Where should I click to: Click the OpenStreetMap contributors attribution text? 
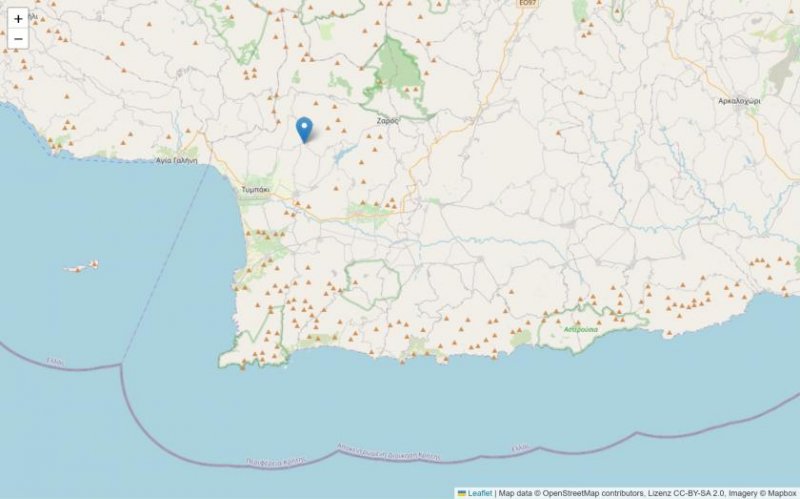click(593, 493)
